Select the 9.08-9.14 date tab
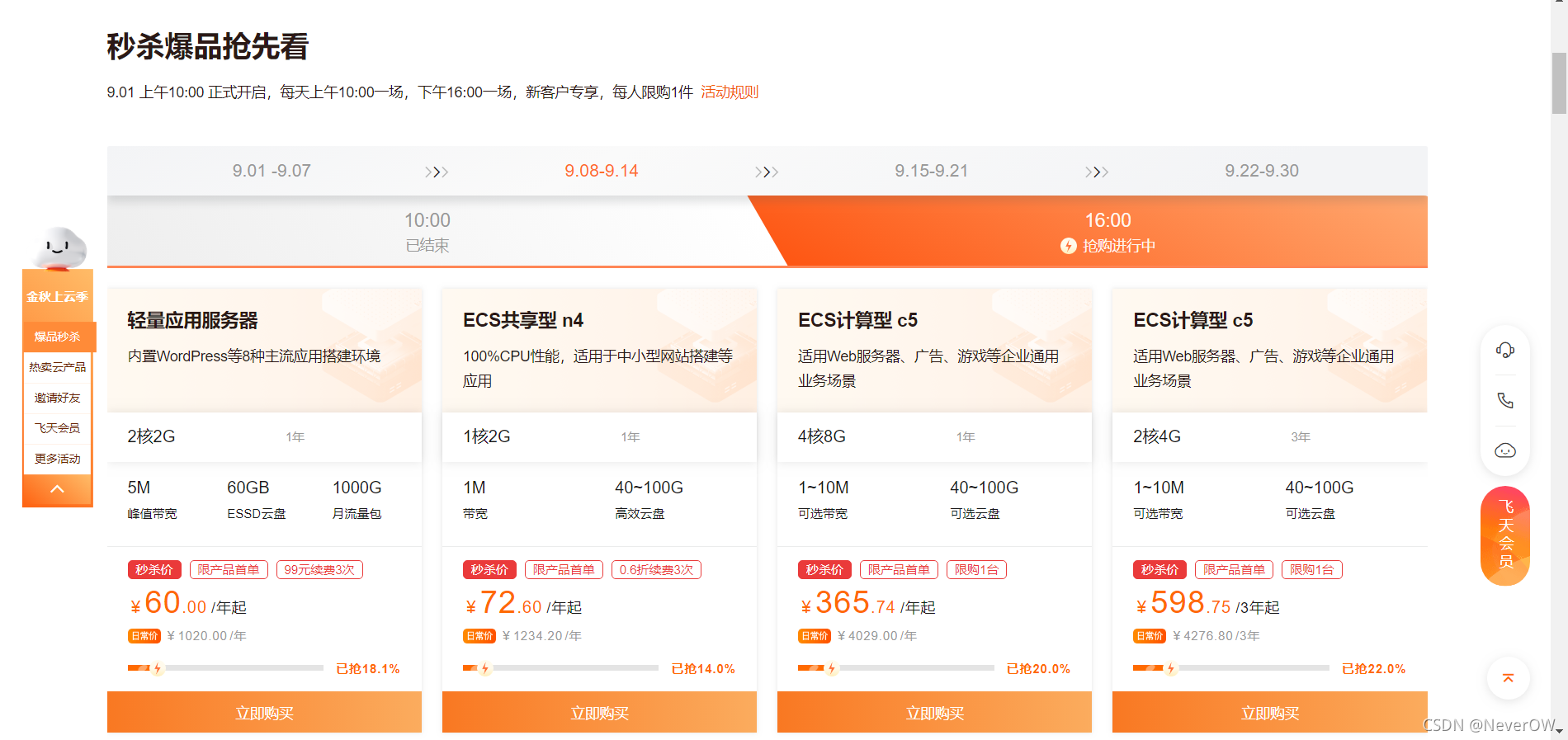Viewport: 1568px width, 740px height. 602,171
